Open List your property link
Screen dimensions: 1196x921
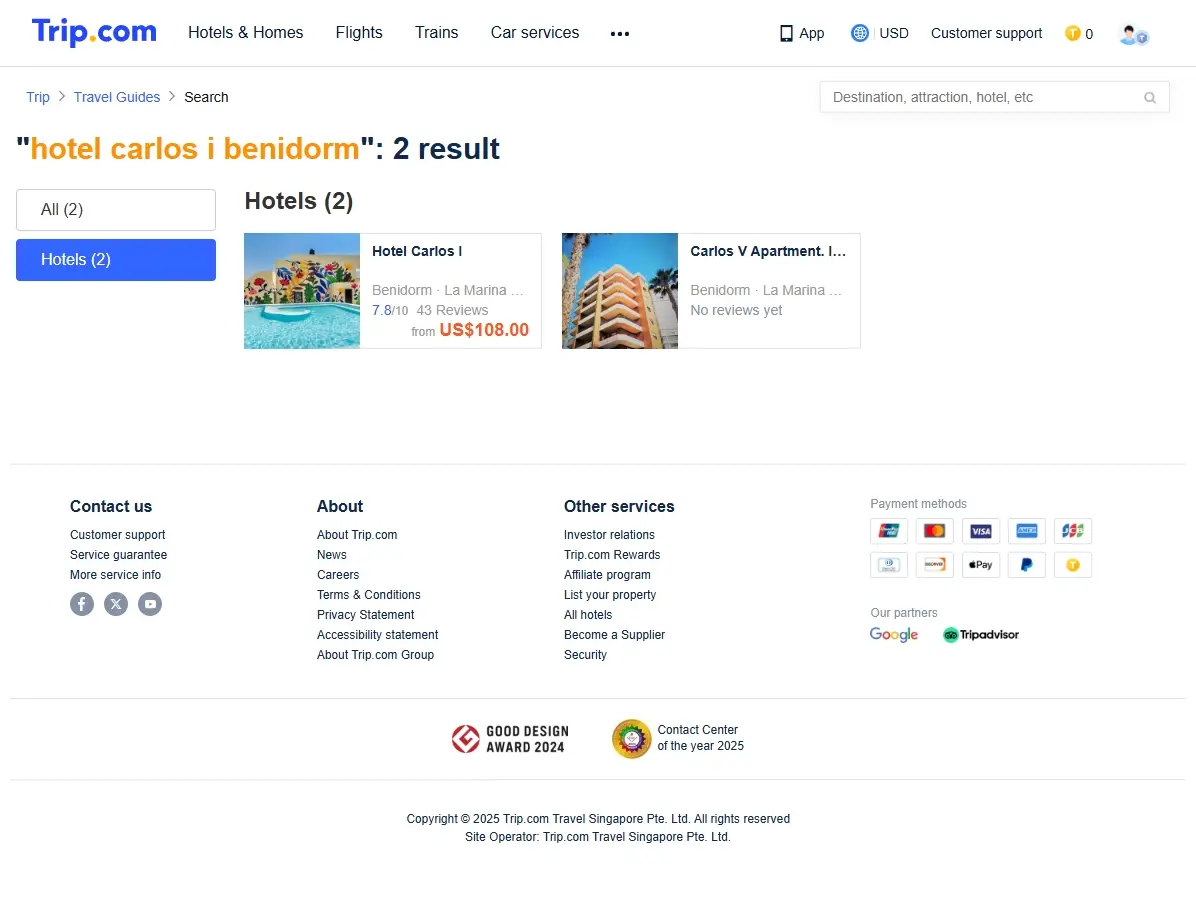[609, 594]
